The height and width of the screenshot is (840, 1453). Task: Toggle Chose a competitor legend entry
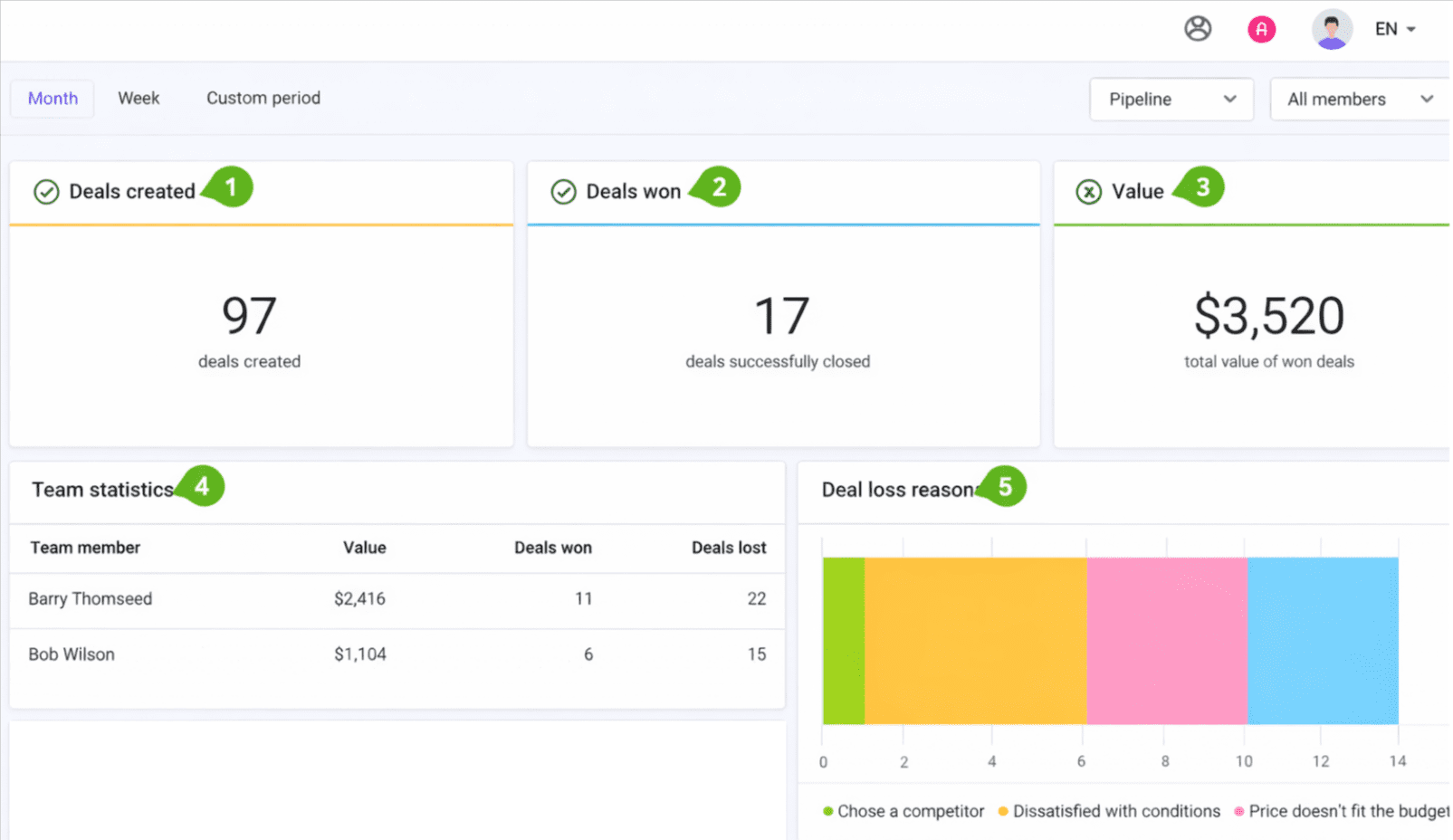click(903, 811)
